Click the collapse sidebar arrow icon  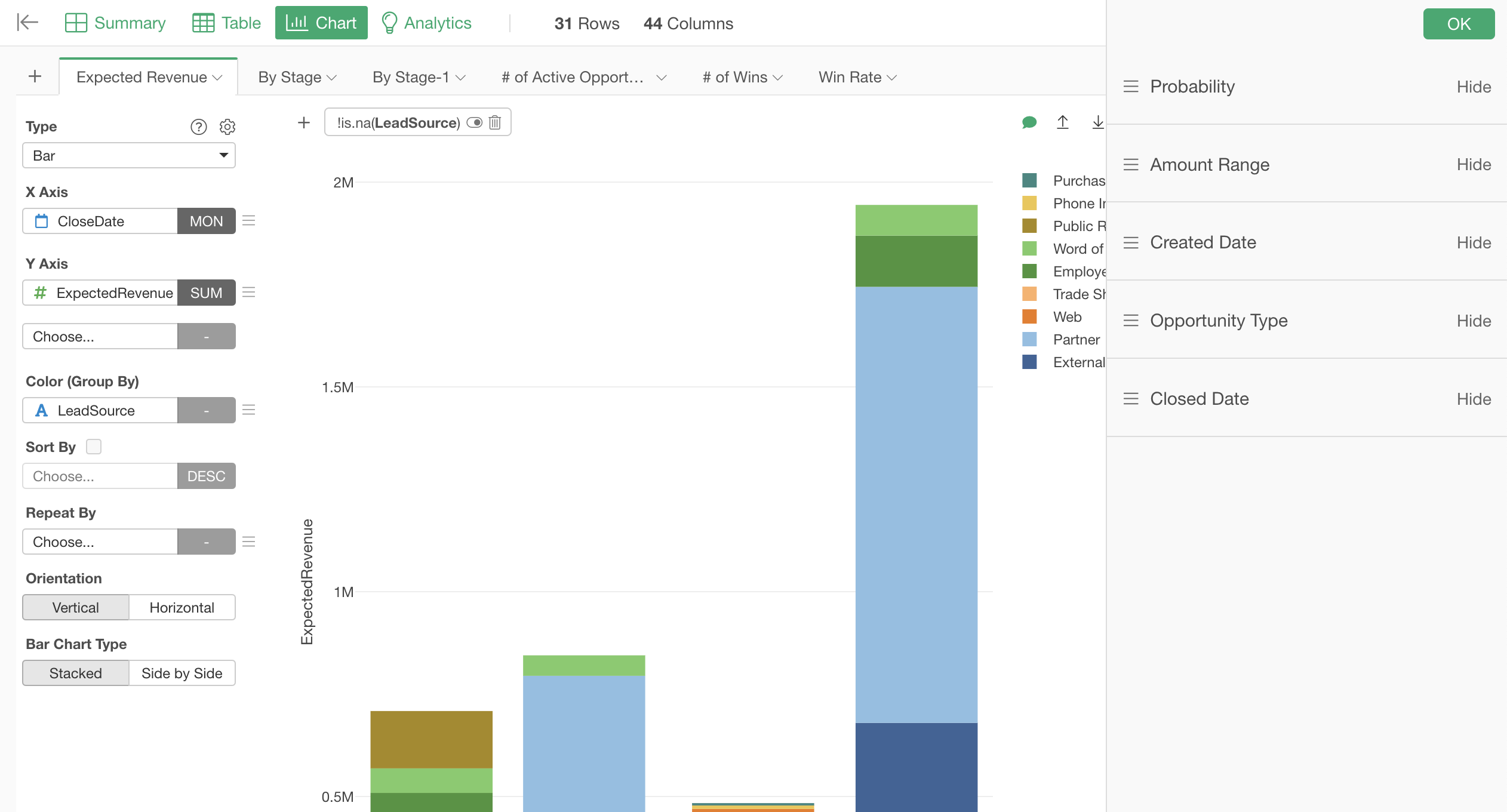(x=27, y=23)
